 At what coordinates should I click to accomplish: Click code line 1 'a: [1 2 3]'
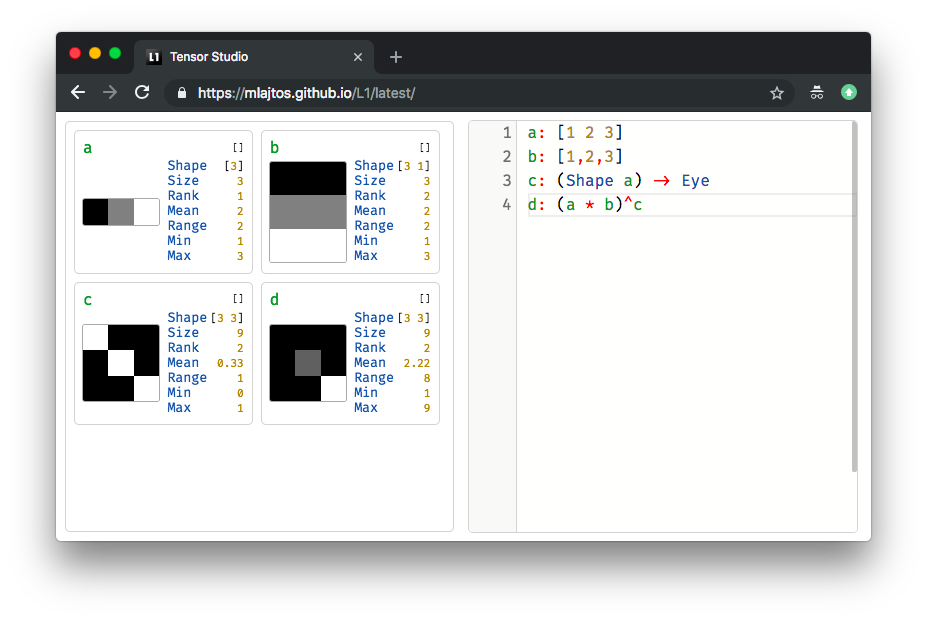575,132
